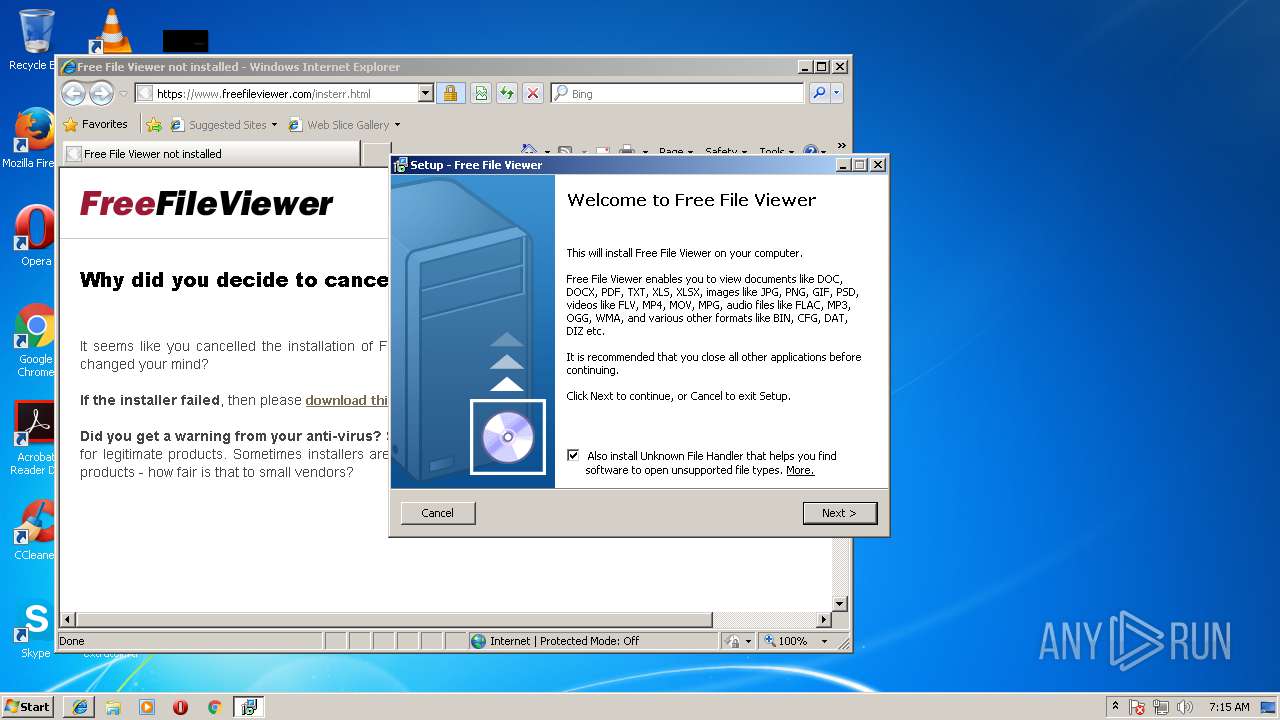Click horizontal scrollbar left arrow
Viewport: 1280px width, 720px height.
(68, 620)
